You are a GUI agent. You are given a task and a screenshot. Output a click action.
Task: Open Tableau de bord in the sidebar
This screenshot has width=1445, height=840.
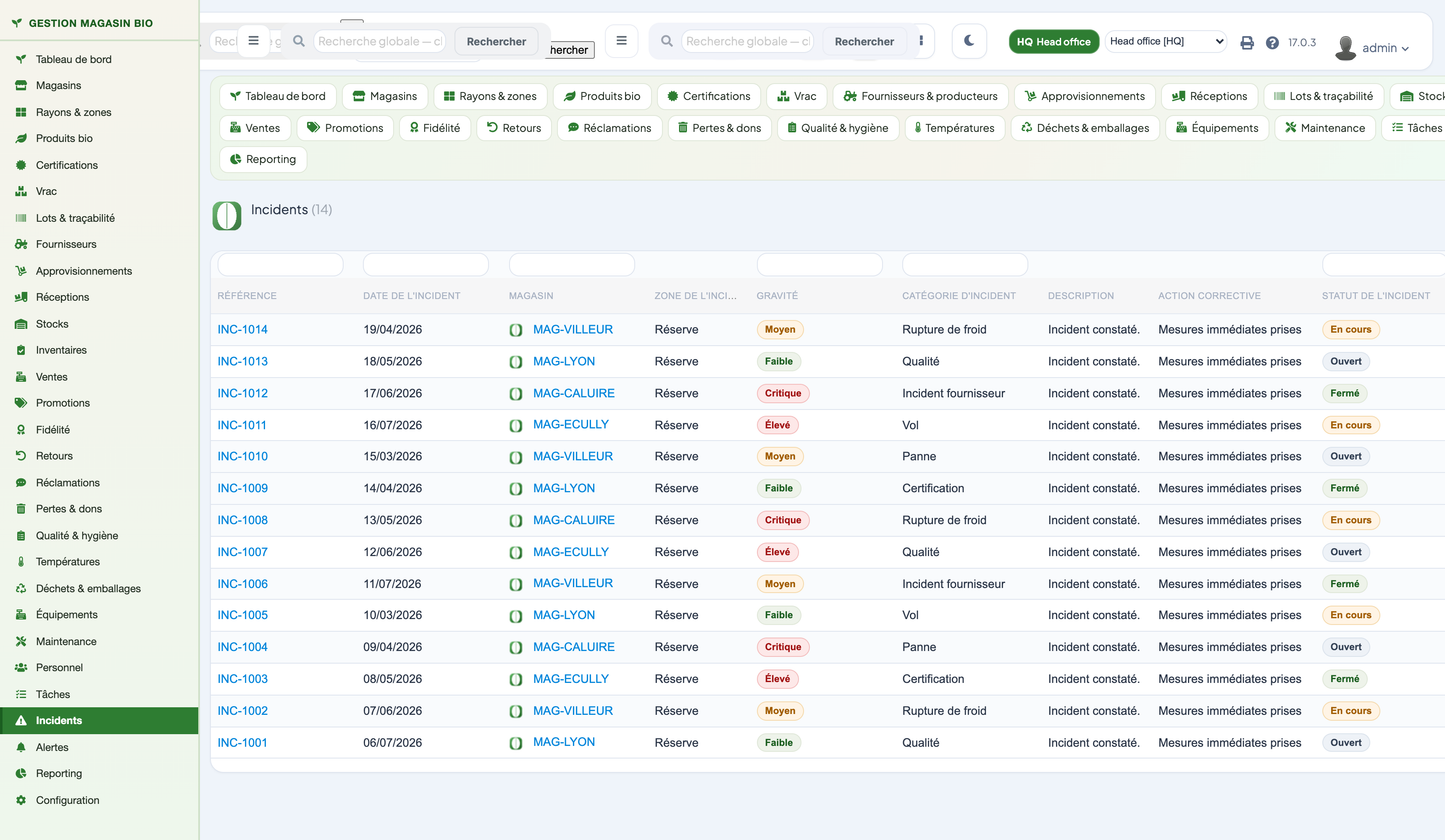99,59
